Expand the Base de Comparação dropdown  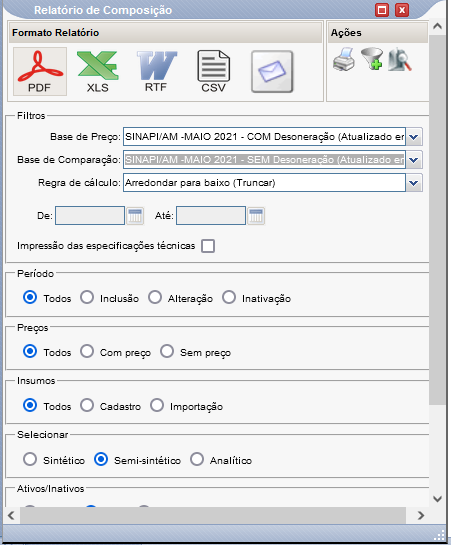414,160
